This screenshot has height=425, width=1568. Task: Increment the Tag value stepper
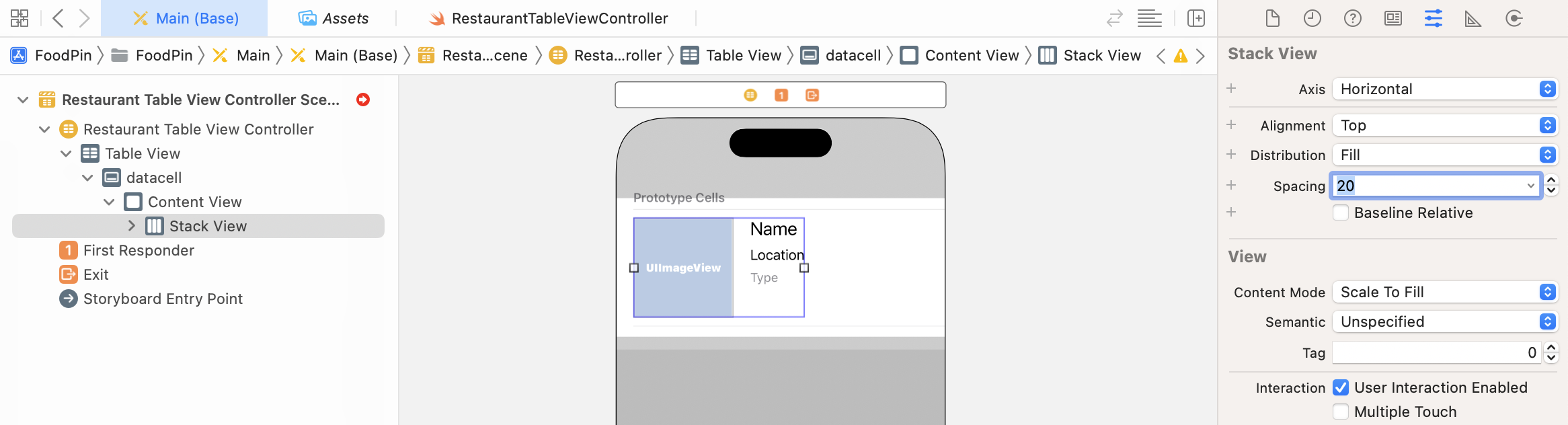pos(1551,348)
